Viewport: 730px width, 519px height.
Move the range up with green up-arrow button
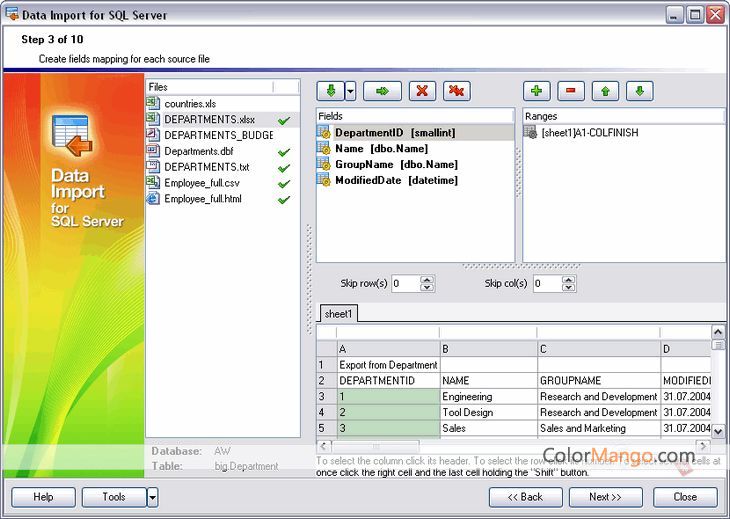click(x=605, y=91)
